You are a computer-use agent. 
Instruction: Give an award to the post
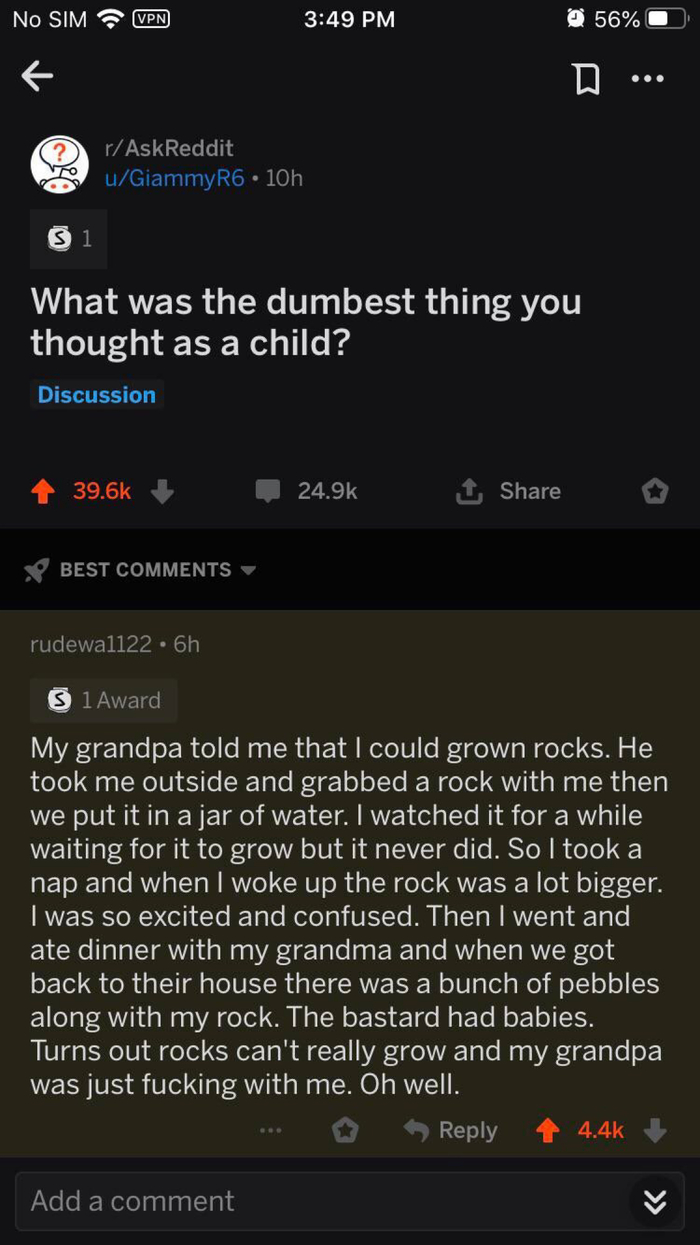[654, 491]
